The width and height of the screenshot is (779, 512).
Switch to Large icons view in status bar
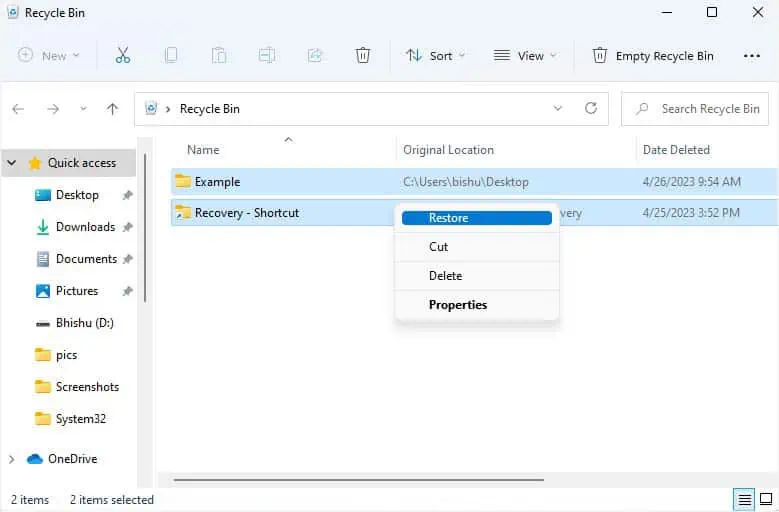(x=766, y=499)
